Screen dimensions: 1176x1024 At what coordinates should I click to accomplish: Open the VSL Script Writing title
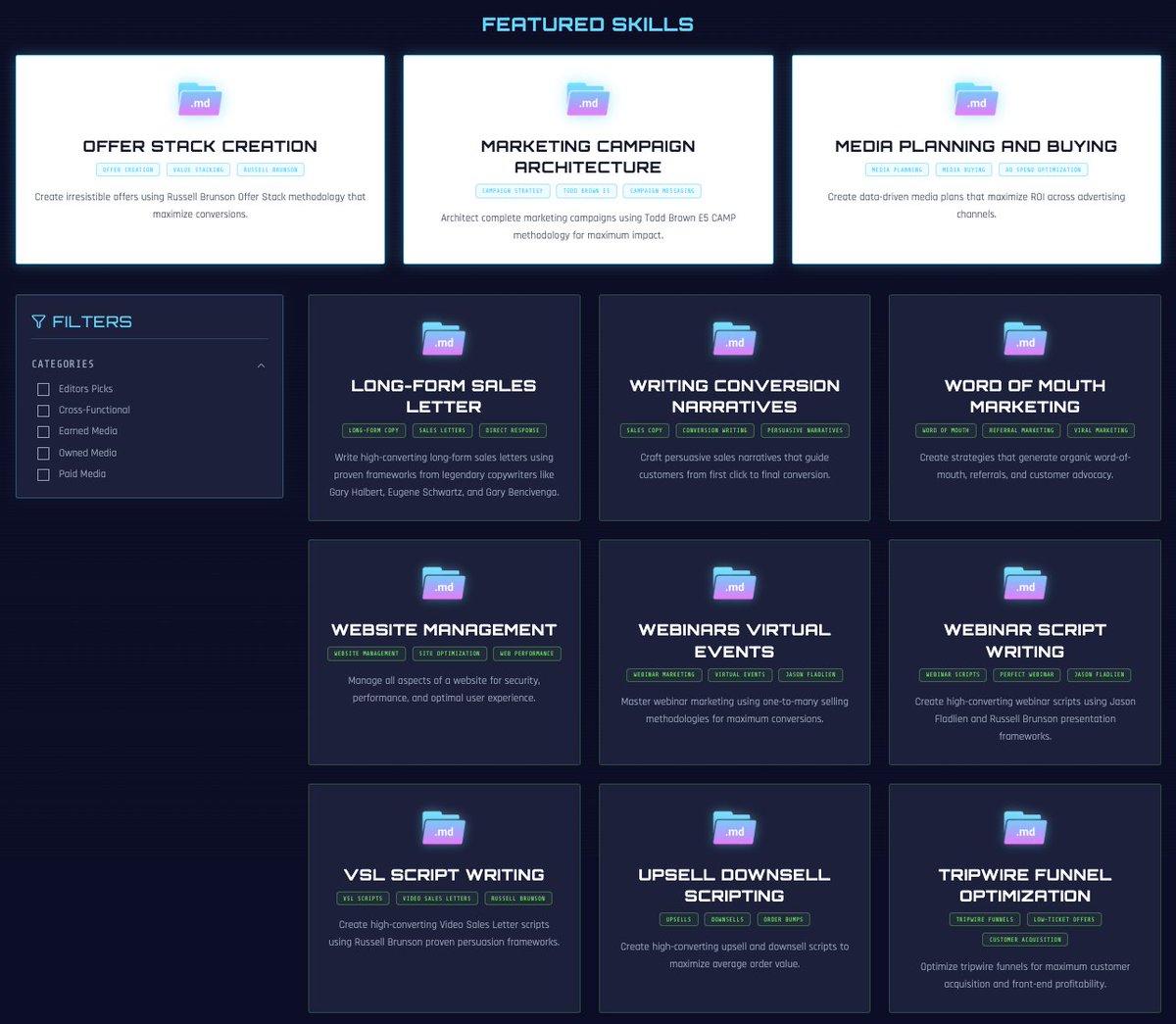point(444,875)
